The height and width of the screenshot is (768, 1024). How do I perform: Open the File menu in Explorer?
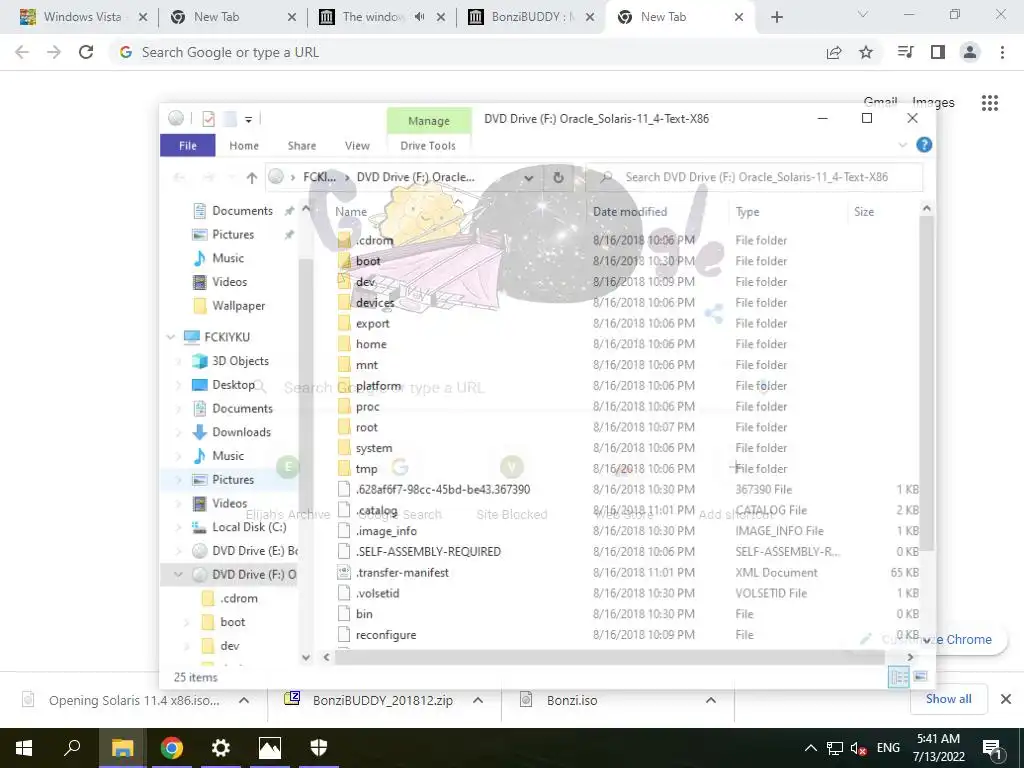pos(187,145)
